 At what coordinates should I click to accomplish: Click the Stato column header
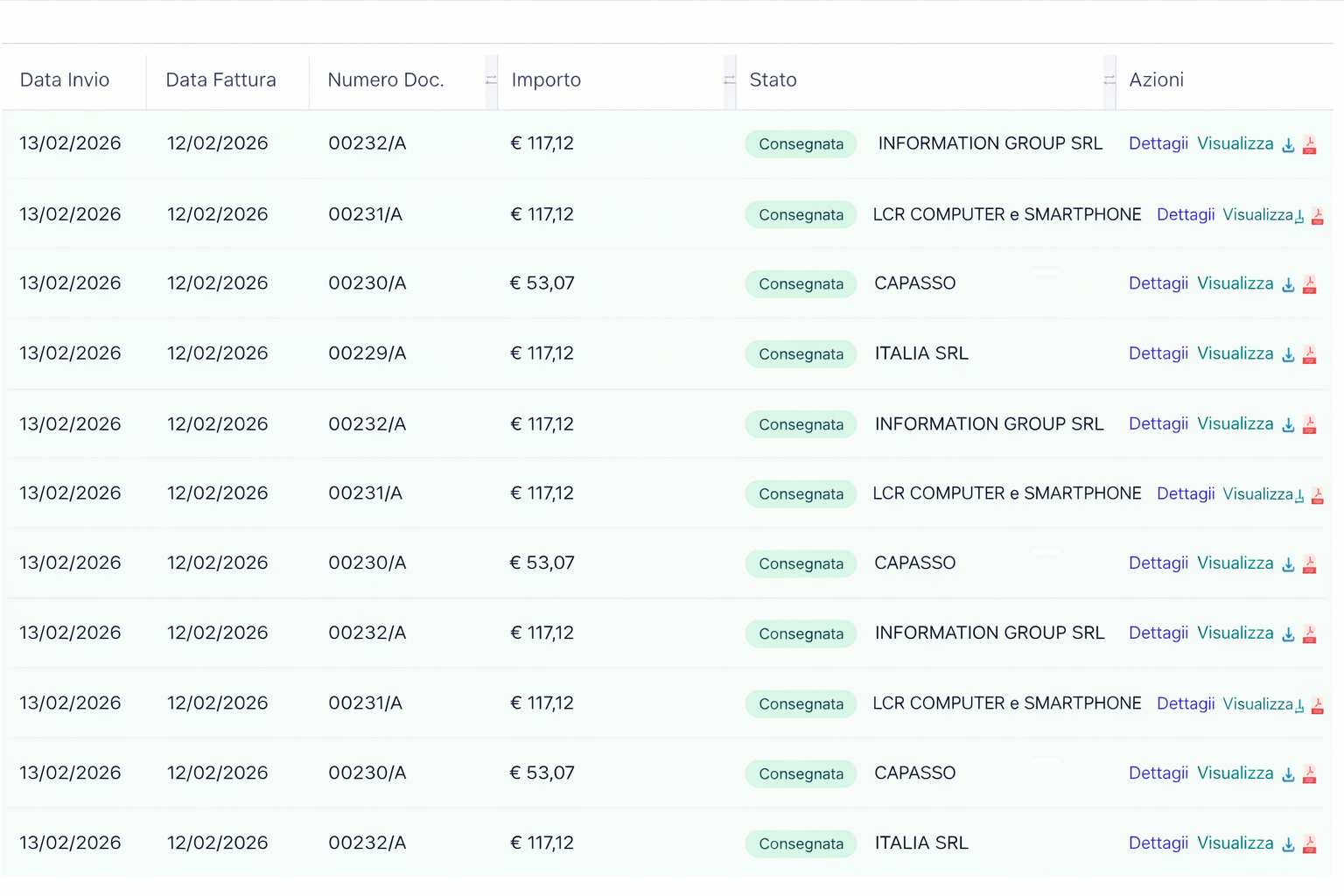coord(773,80)
